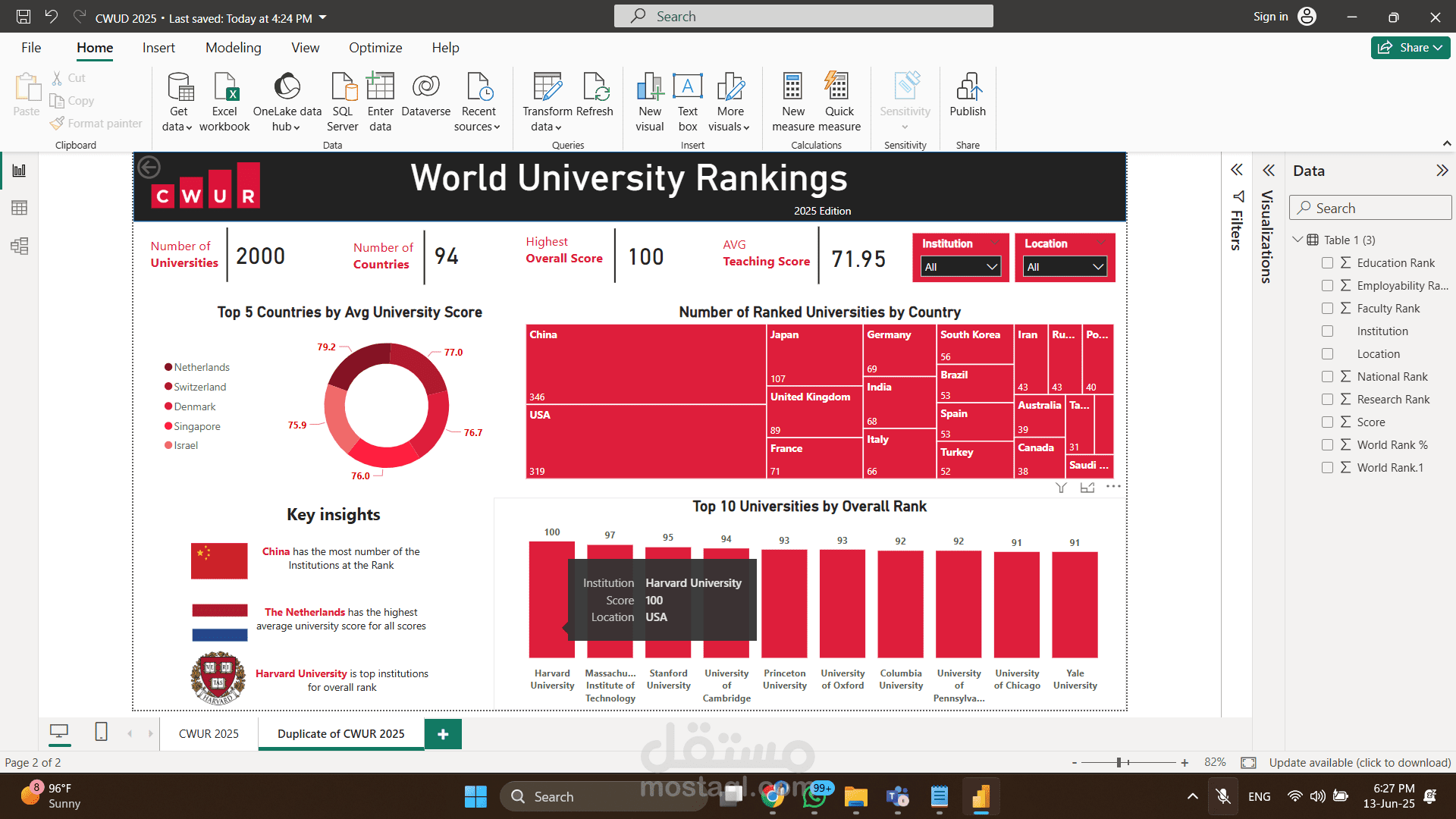Open More options ellipsis on bar chart
This screenshot has width=1456, height=819.
(1113, 487)
